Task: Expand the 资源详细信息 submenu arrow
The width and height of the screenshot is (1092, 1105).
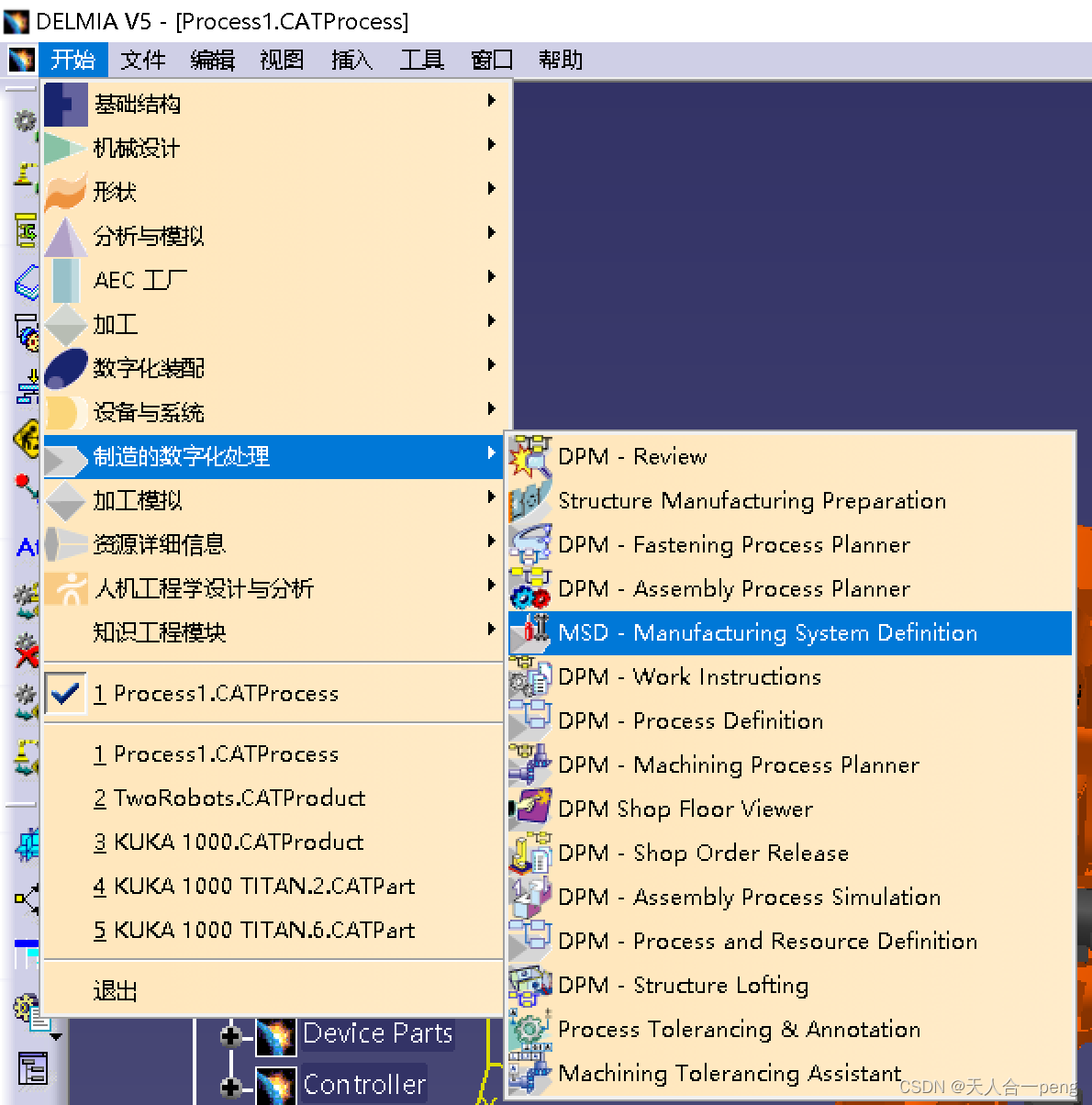Action: pyautogui.click(x=492, y=541)
